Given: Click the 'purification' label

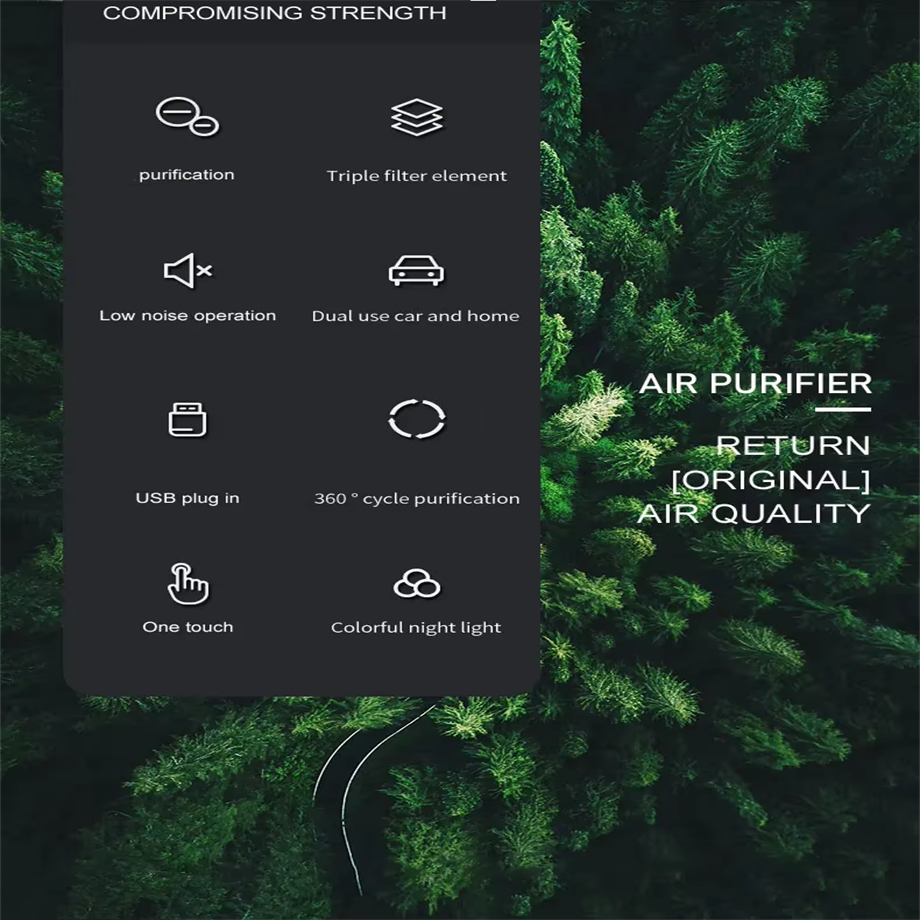Looking at the screenshot, I should [x=187, y=175].
